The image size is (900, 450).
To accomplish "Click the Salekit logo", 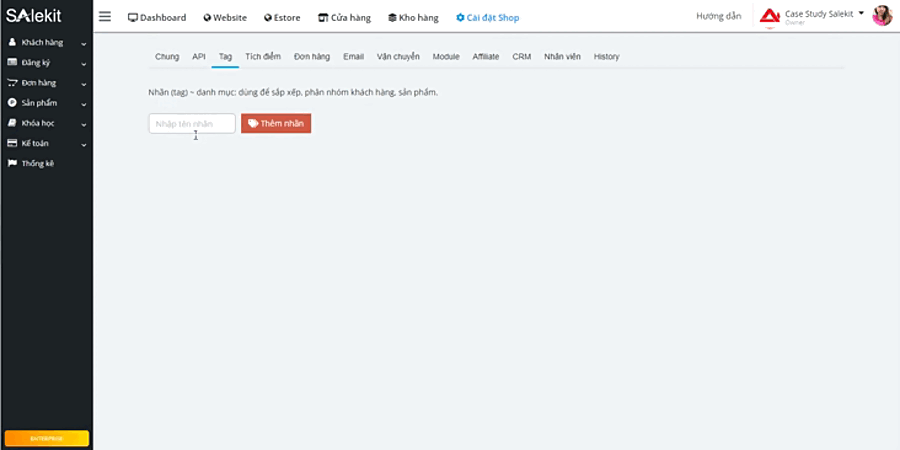I will [33, 16].
